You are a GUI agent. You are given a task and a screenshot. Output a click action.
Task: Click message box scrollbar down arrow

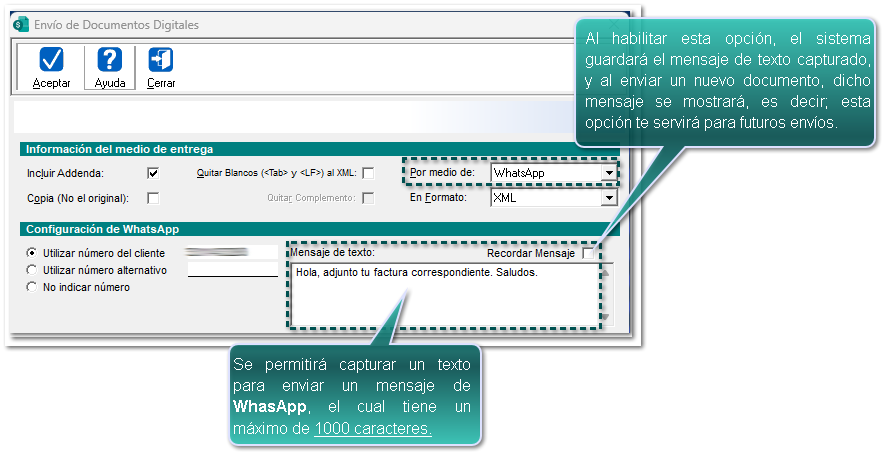604,318
